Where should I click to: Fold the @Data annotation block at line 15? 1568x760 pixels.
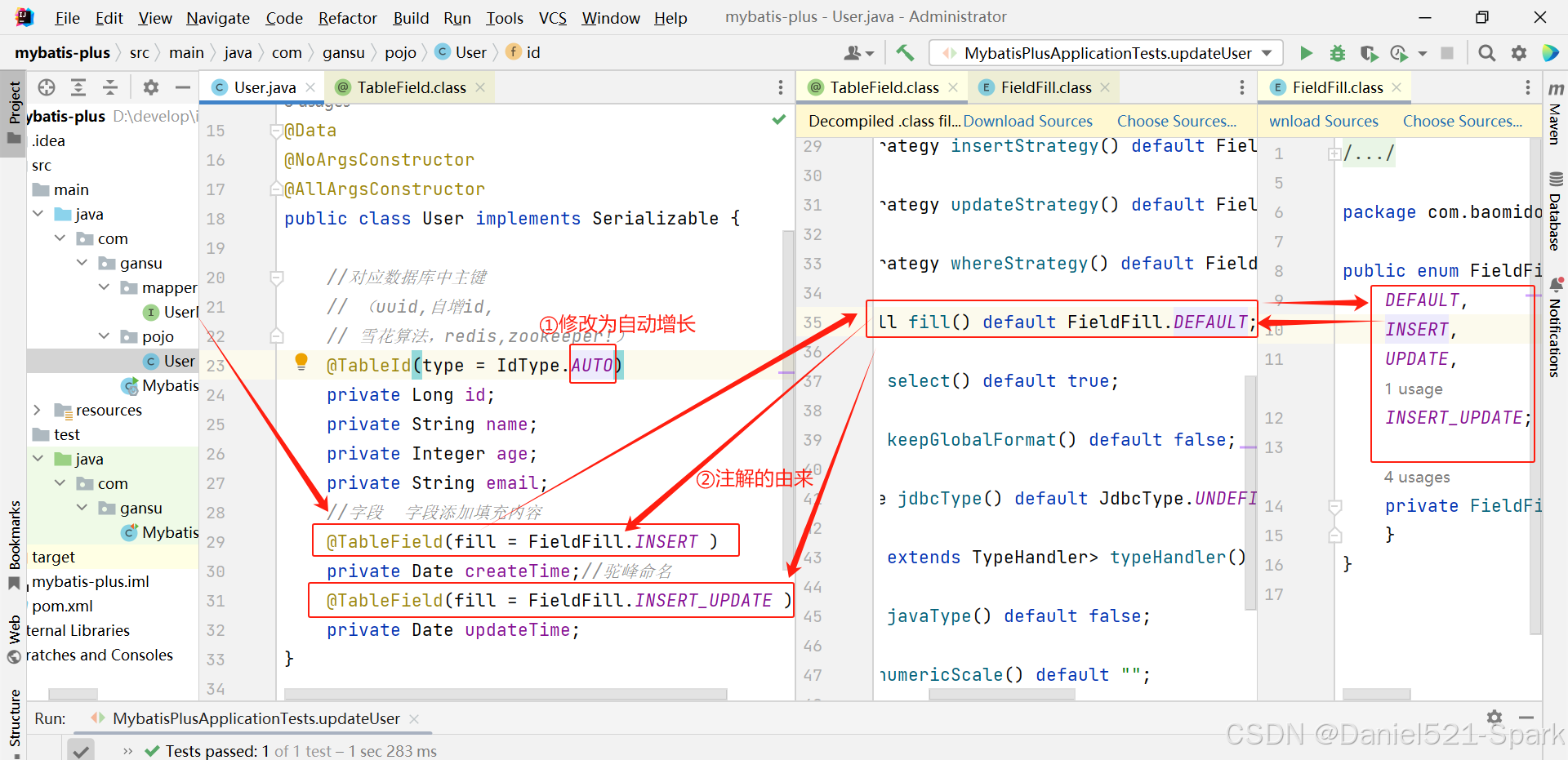(x=277, y=131)
